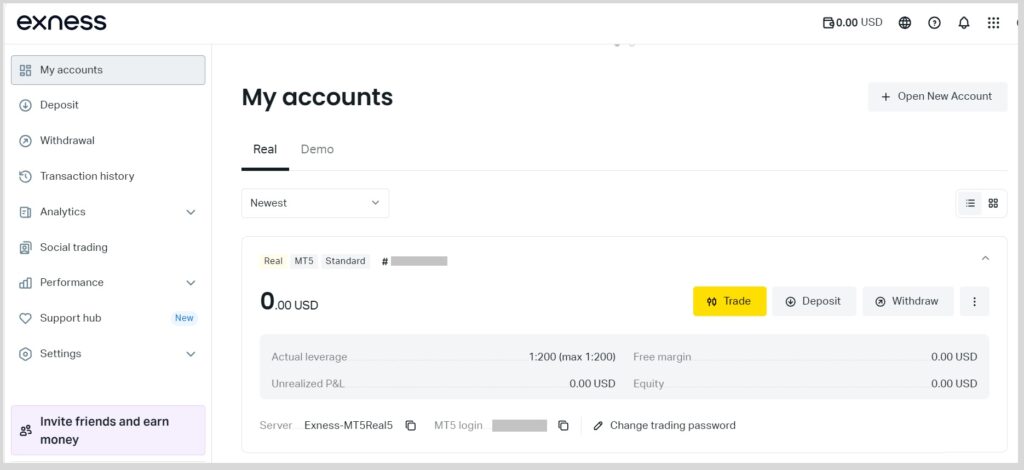Collapse the Standard account card
This screenshot has height=470, width=1024.
tap(985, 259)
